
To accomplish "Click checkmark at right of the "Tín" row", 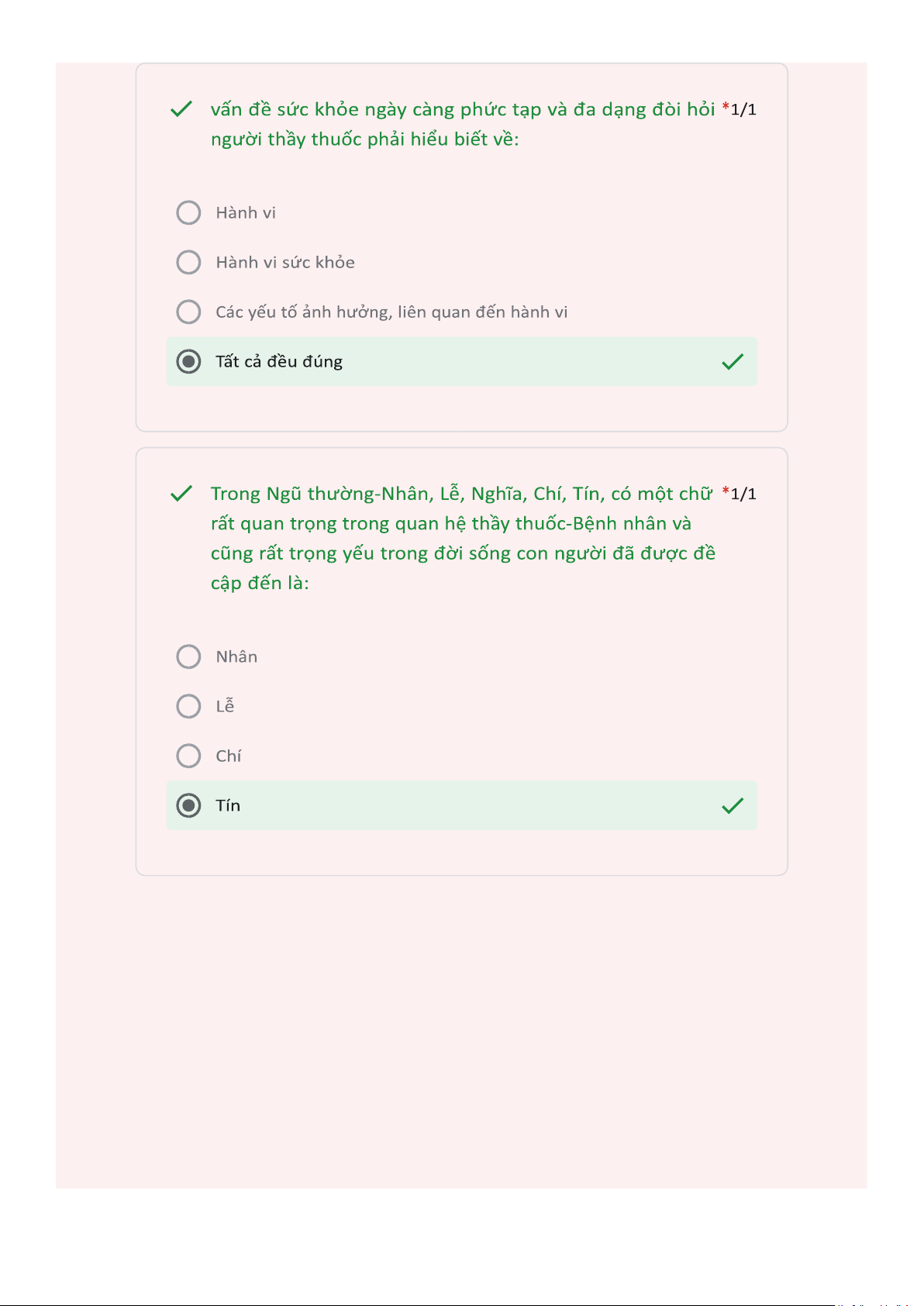I will (x=732, y=806).
